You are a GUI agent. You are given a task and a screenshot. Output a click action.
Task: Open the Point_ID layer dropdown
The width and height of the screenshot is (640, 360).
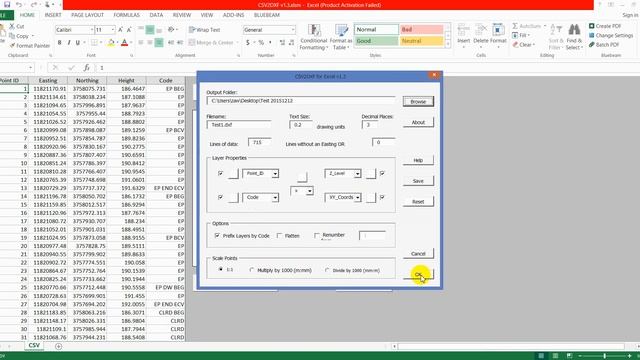point(275,174)
